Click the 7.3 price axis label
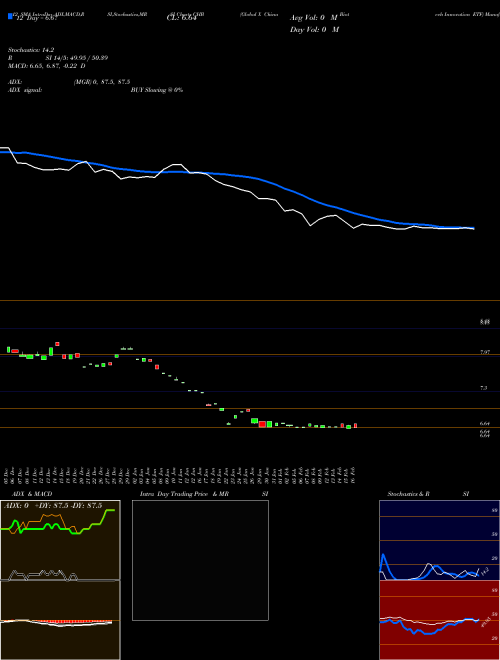Screen dimensions: 500x660 tap(484, 388)
